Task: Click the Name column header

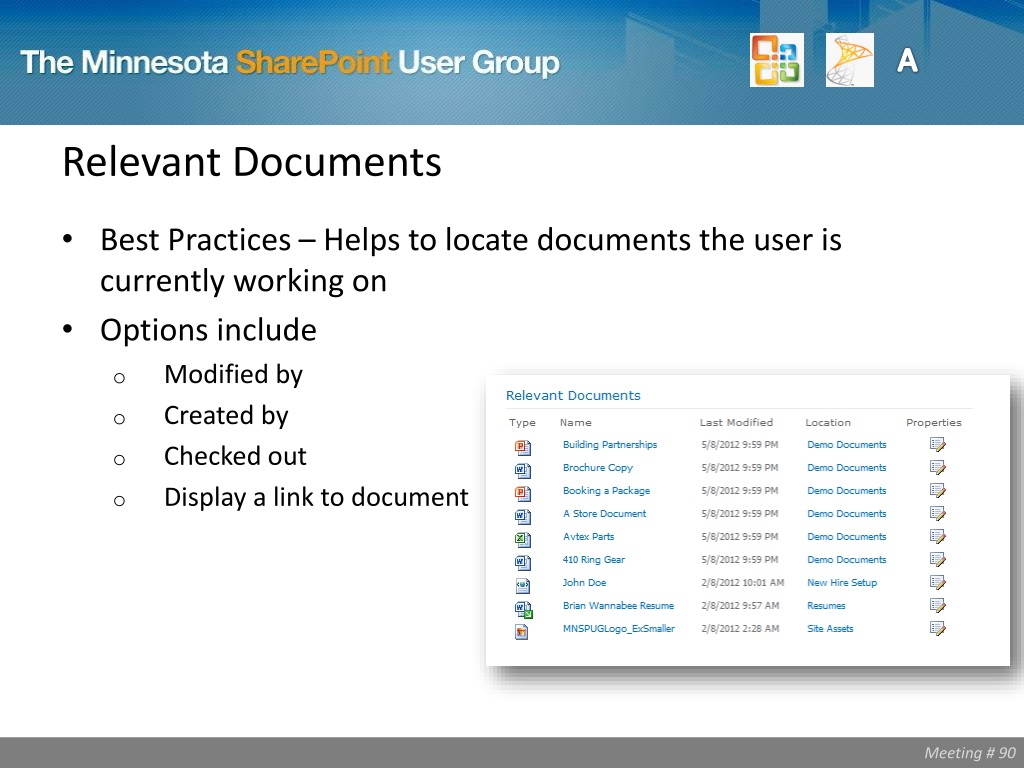Action: pyautogui.click(x=575, y=423)
